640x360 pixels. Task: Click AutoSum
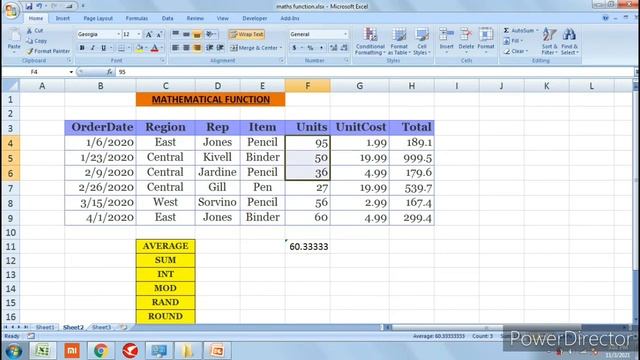[x=518, y=31]
